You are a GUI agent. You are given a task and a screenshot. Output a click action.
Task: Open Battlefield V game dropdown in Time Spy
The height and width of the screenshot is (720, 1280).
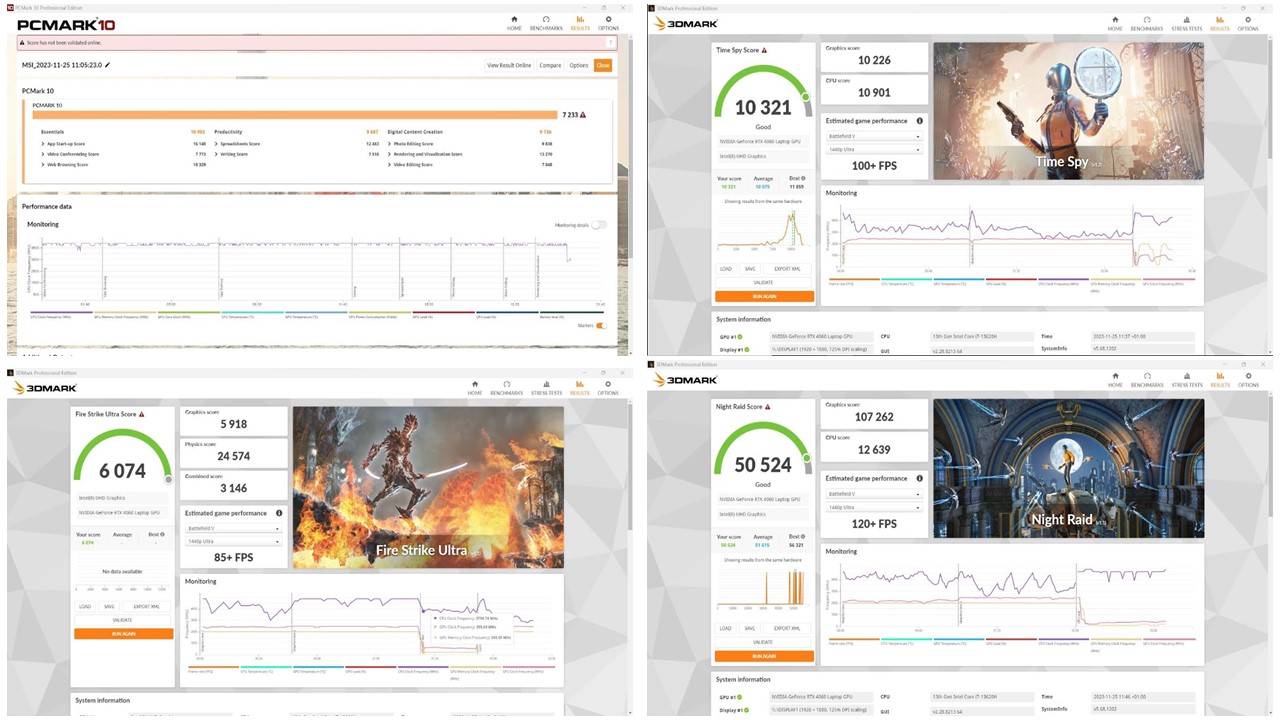coord(874,136)
